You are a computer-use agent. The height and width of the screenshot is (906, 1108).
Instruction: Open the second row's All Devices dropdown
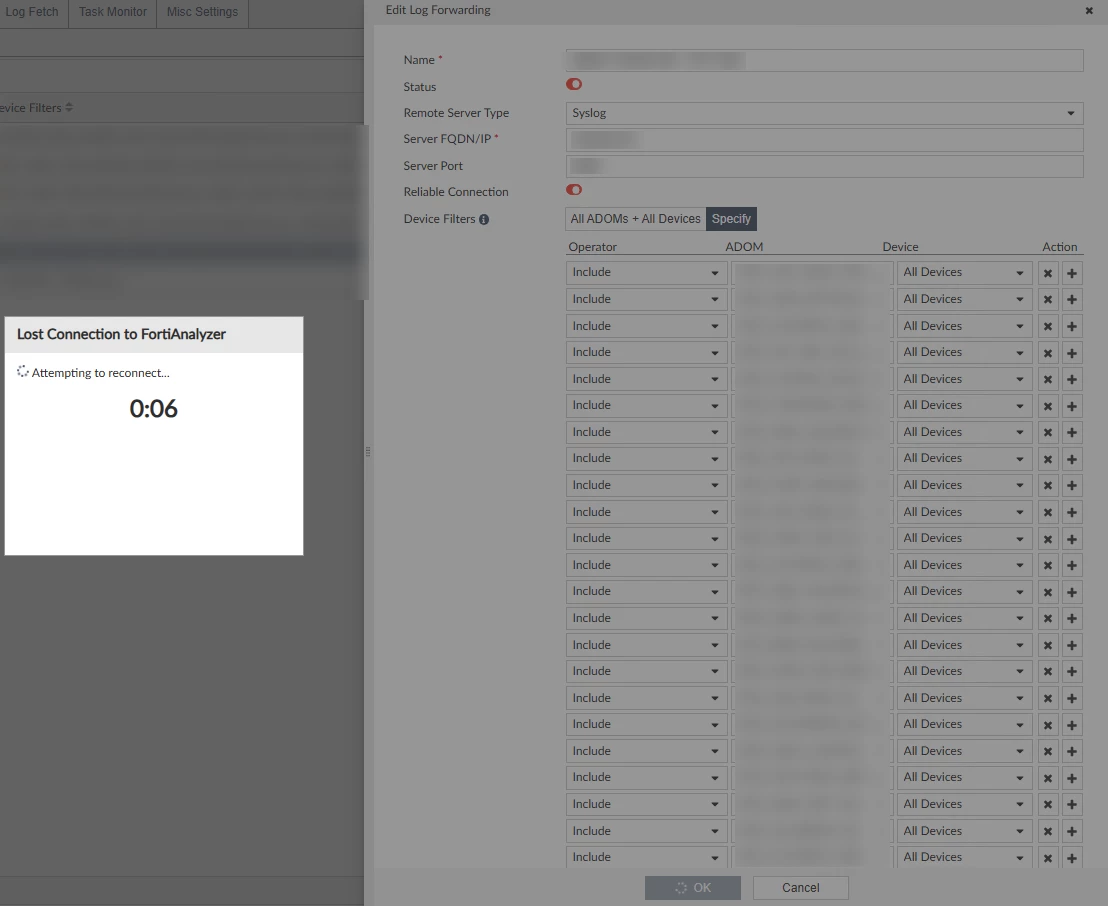click(x=964, y=299)
